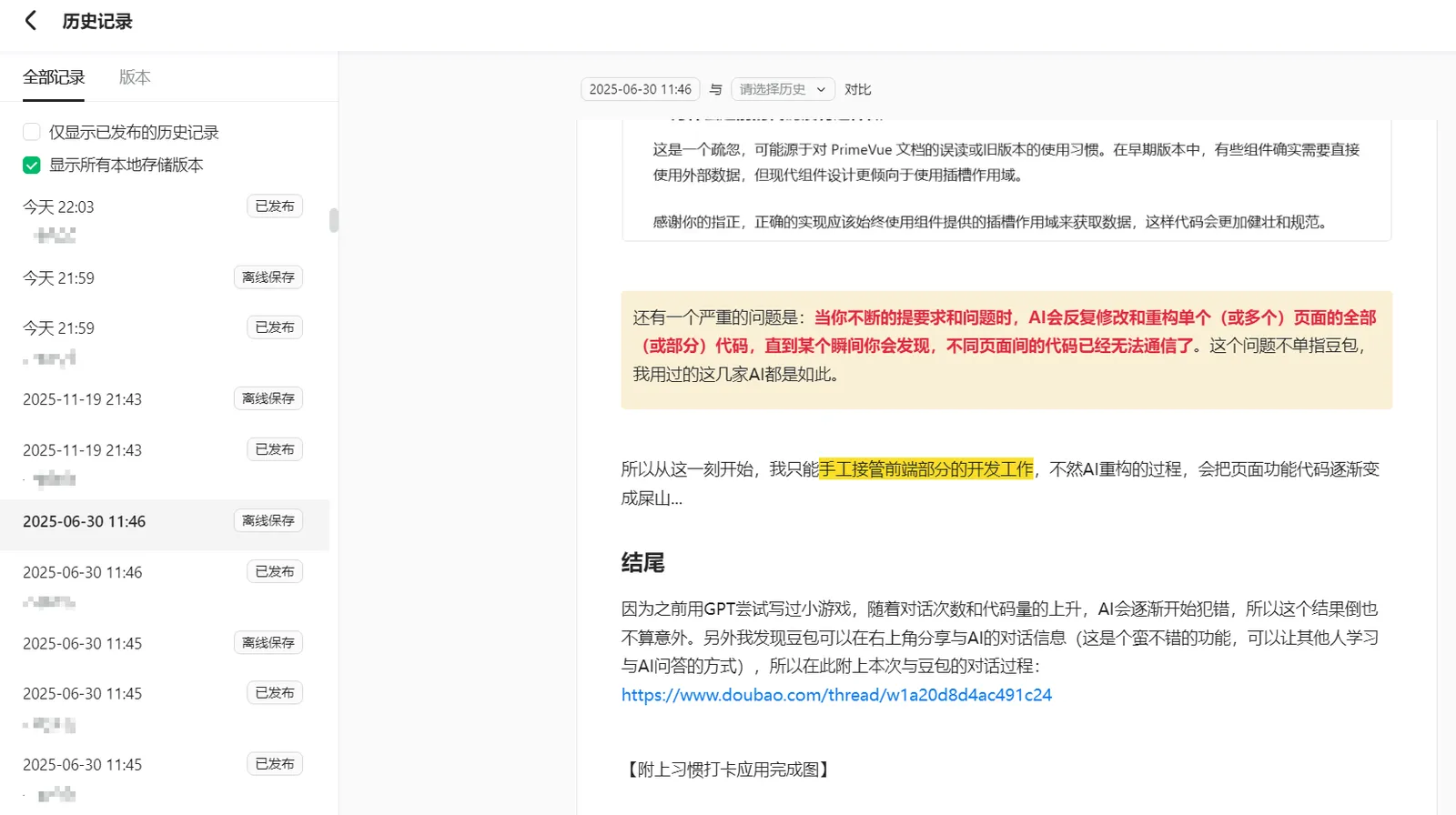Select 今天 21:59 离线保存 record
Image resolution: width=1456 pixels, height=815 pixels.
[164, 277]
